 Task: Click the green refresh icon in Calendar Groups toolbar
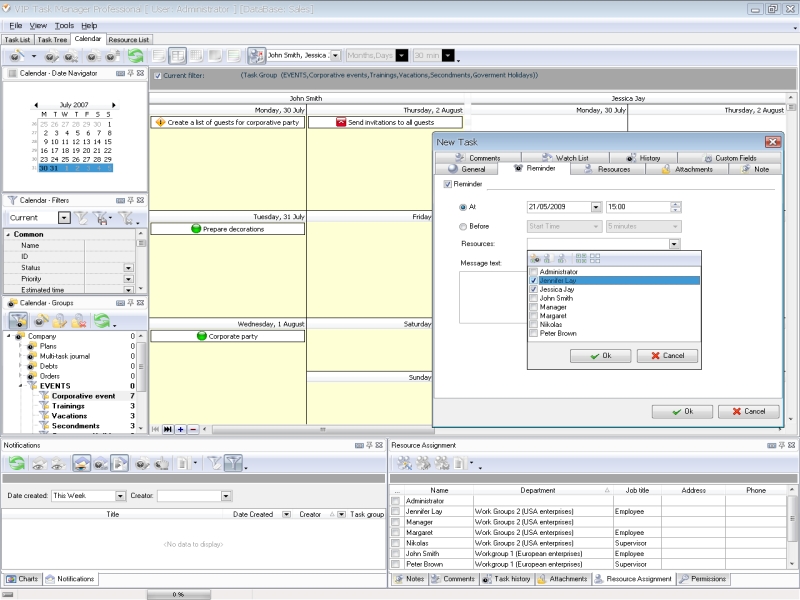(102, 321)
